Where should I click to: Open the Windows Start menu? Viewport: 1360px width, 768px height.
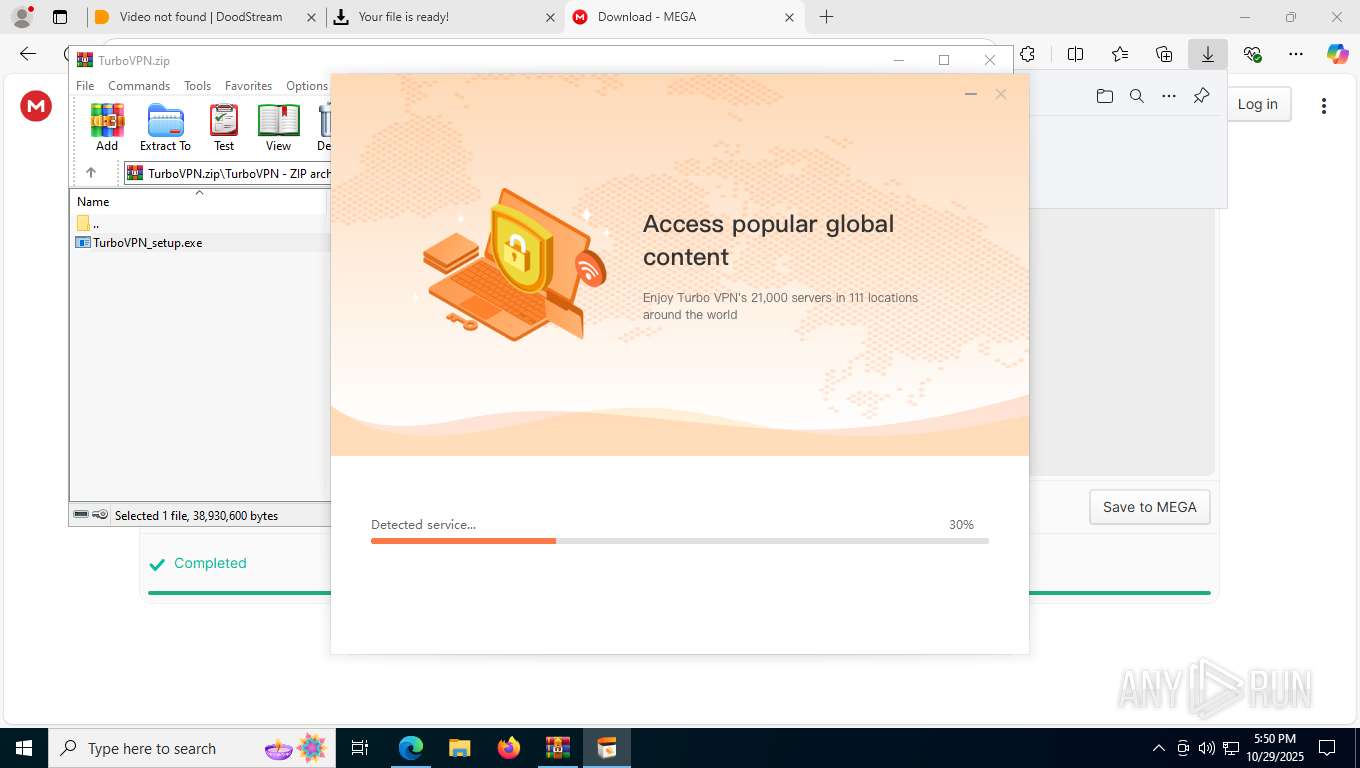(23, 748)
